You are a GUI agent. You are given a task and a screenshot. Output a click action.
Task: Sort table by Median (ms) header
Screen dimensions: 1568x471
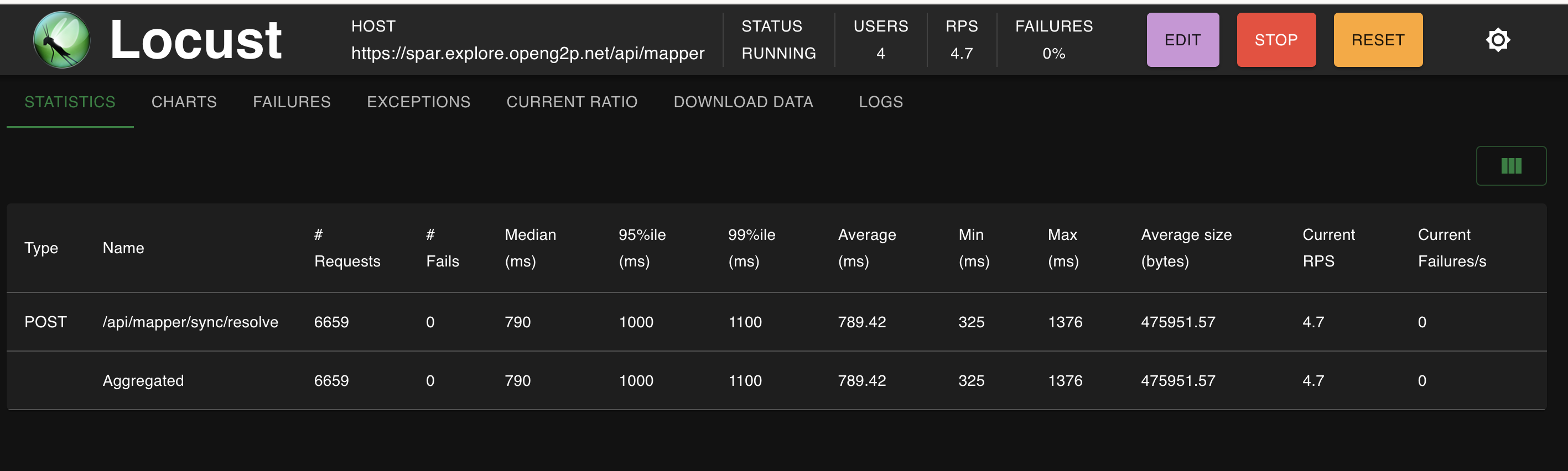pyautogui.click(x=529, y=248)
